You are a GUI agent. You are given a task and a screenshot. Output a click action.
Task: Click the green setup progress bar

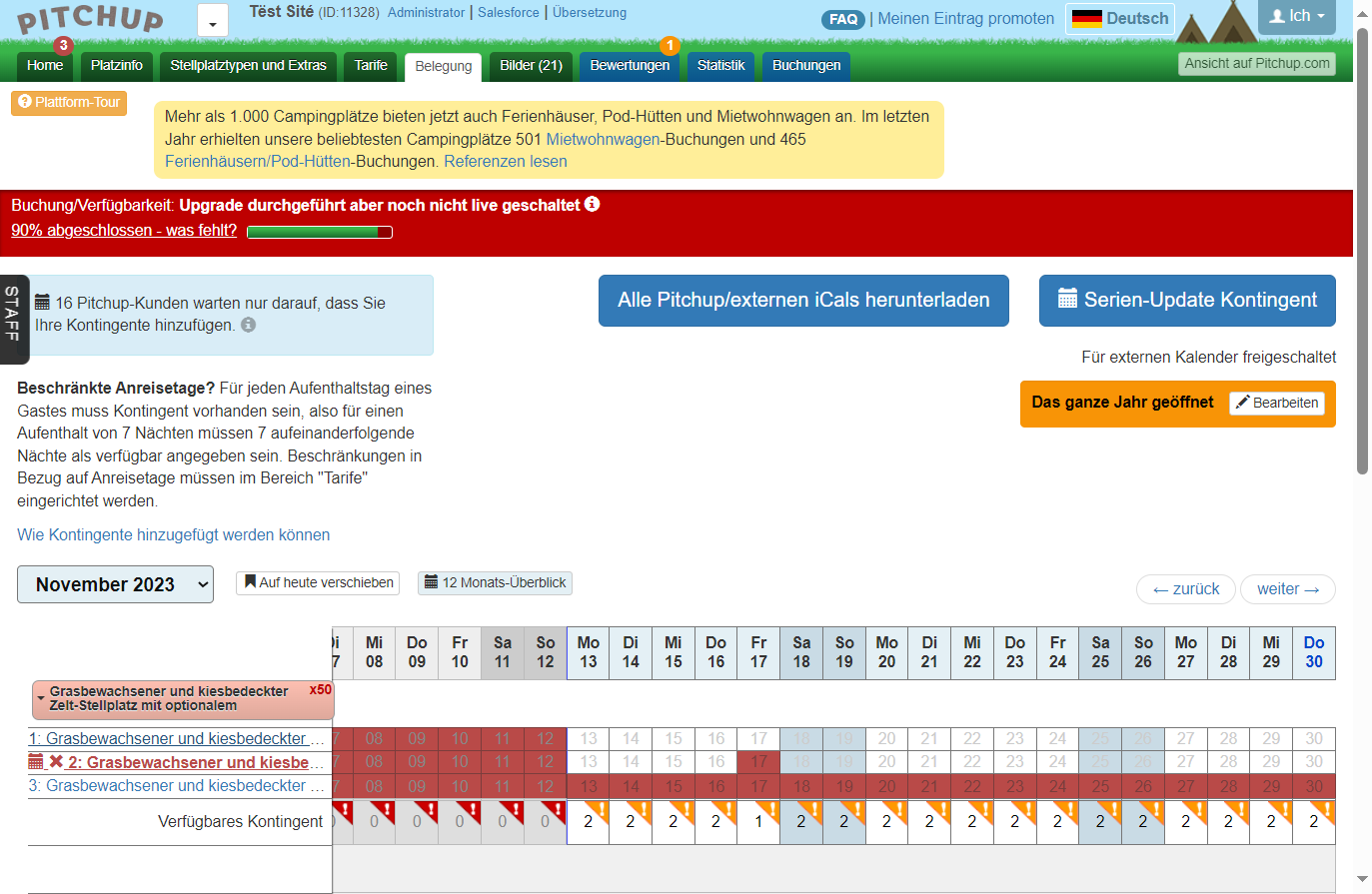pyautogui.click(x=320, y=232)
